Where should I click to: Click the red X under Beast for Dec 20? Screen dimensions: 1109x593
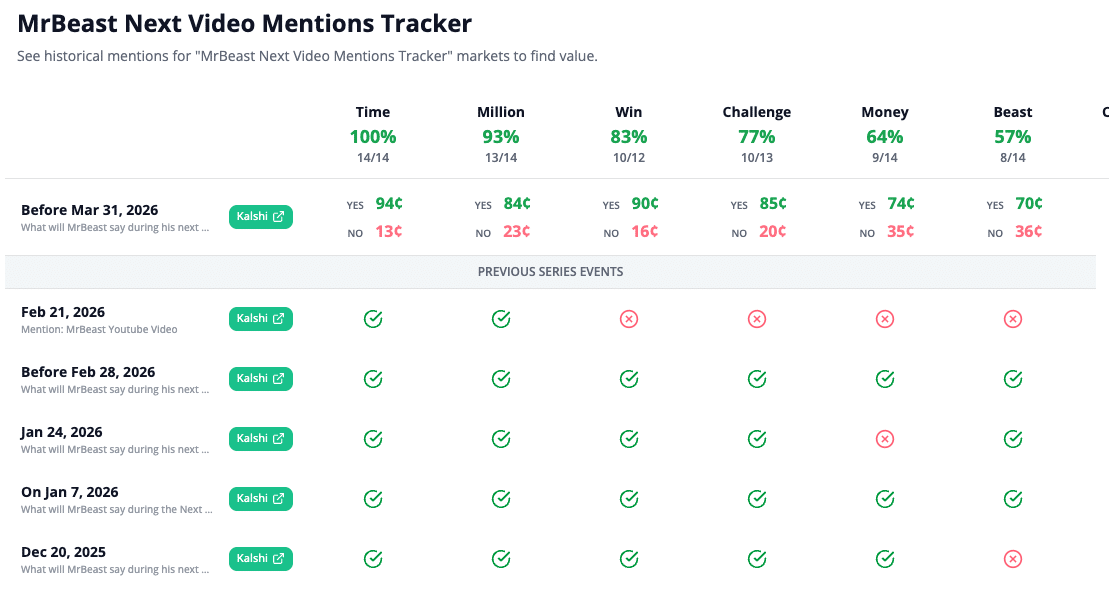[x=1013, y=558]
